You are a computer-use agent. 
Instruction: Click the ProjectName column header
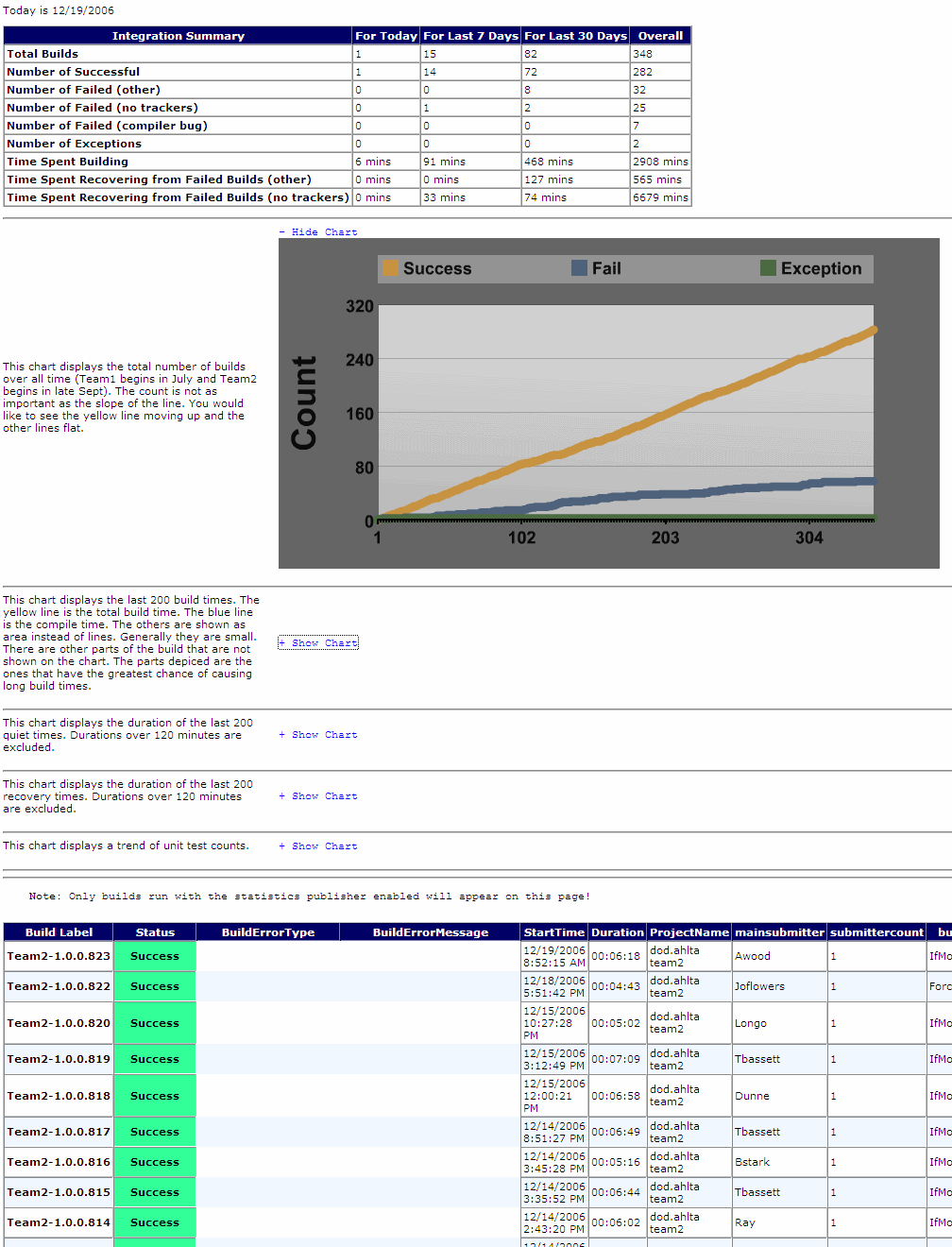tap(689, 932)
